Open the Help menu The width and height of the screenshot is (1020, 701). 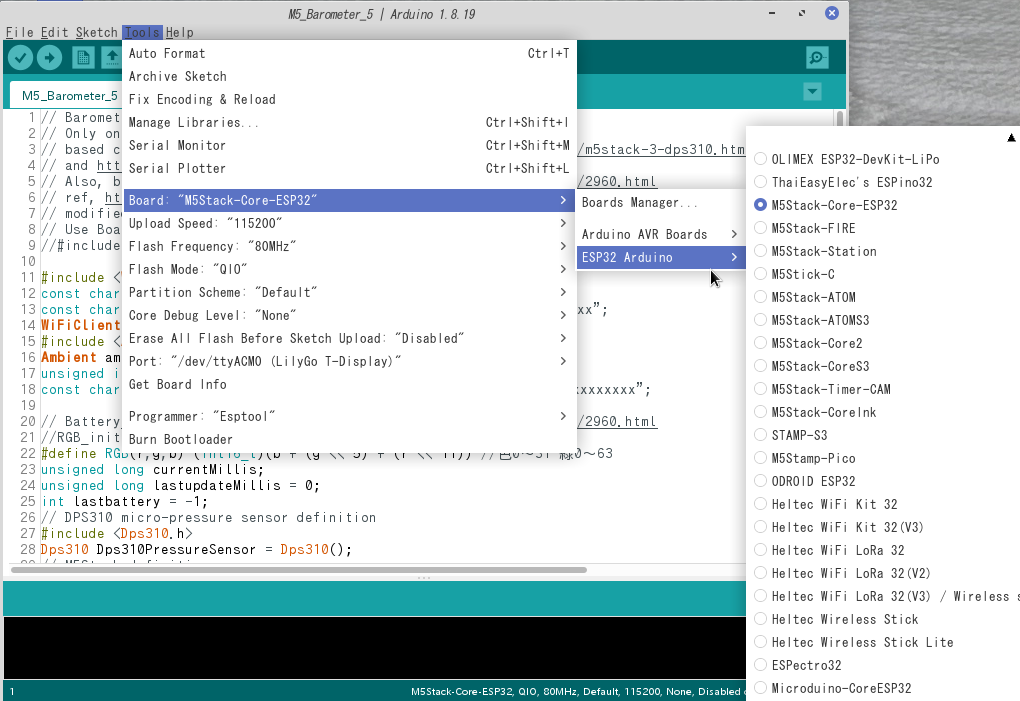tap(180, 33)
